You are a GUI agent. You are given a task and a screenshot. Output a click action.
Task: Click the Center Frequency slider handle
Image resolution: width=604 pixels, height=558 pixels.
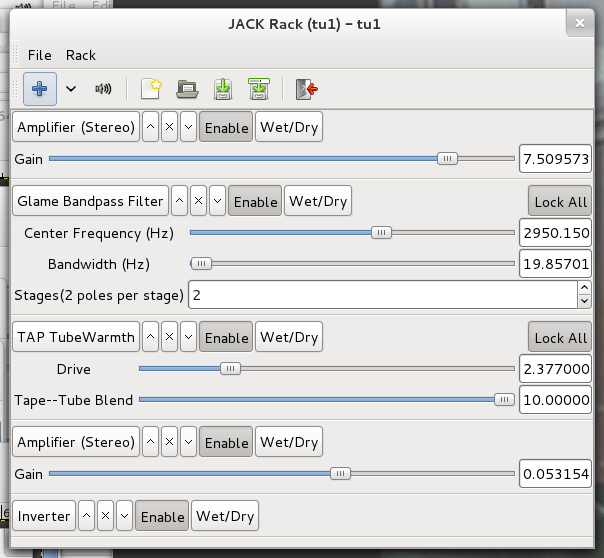tap(381, 232)
